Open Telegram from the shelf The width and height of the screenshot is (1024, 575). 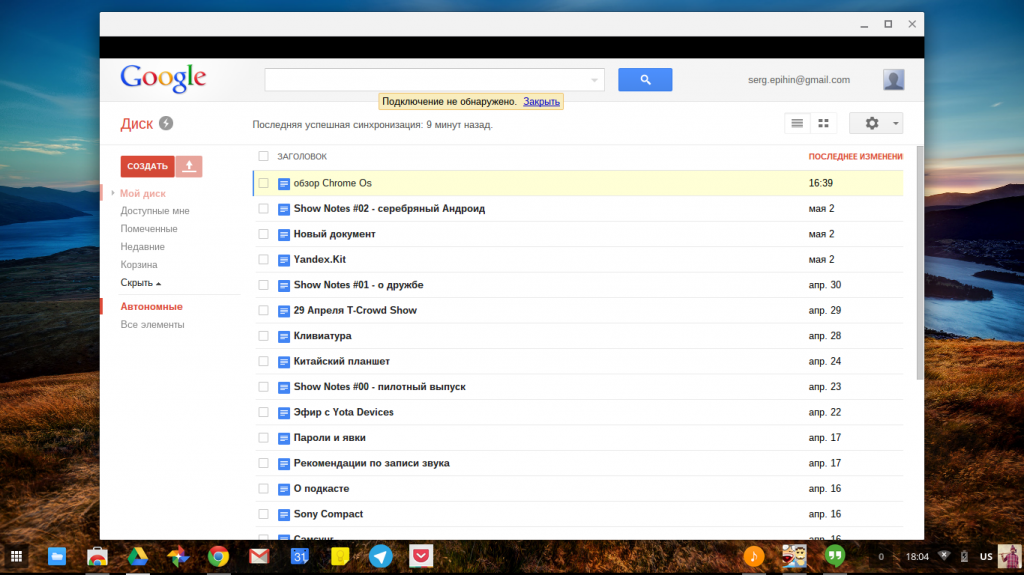click(x=380, y=557)
